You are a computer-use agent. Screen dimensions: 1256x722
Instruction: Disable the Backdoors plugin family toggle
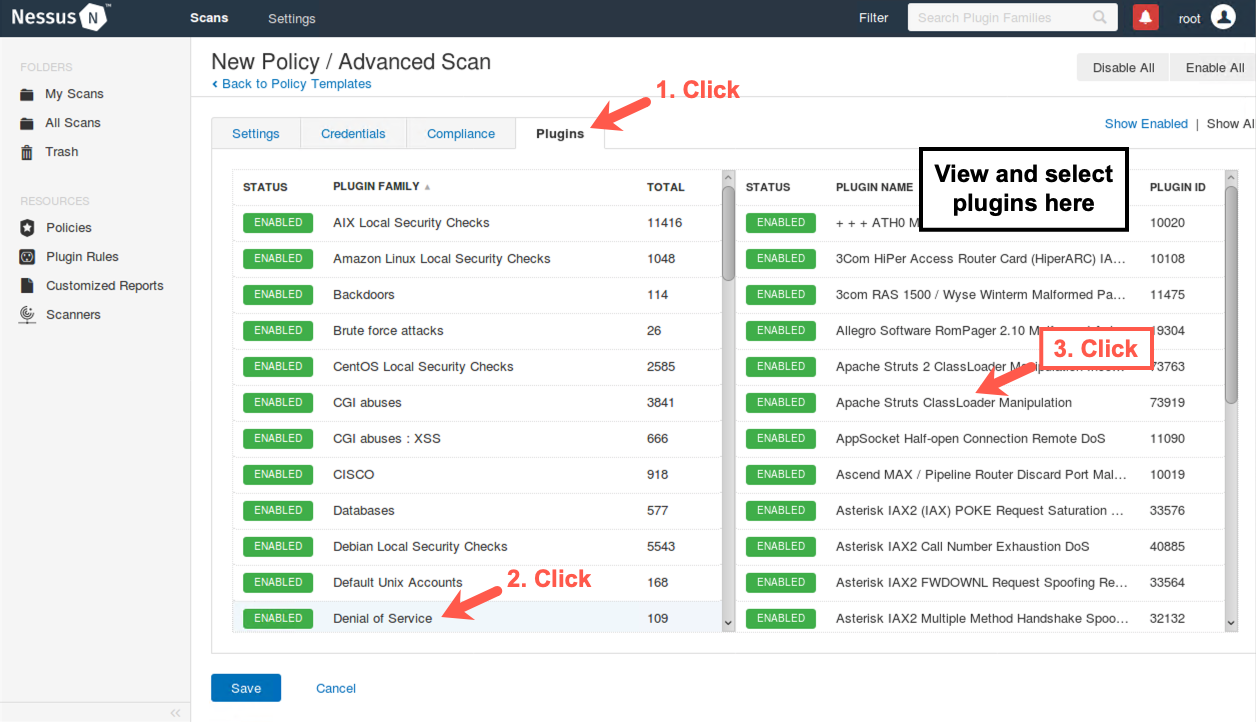click(277, 294)
